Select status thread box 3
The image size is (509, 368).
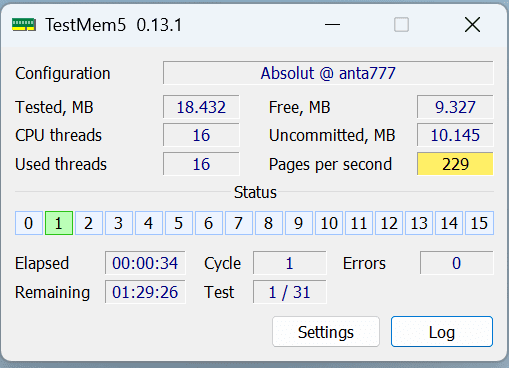tap(119, 223)
